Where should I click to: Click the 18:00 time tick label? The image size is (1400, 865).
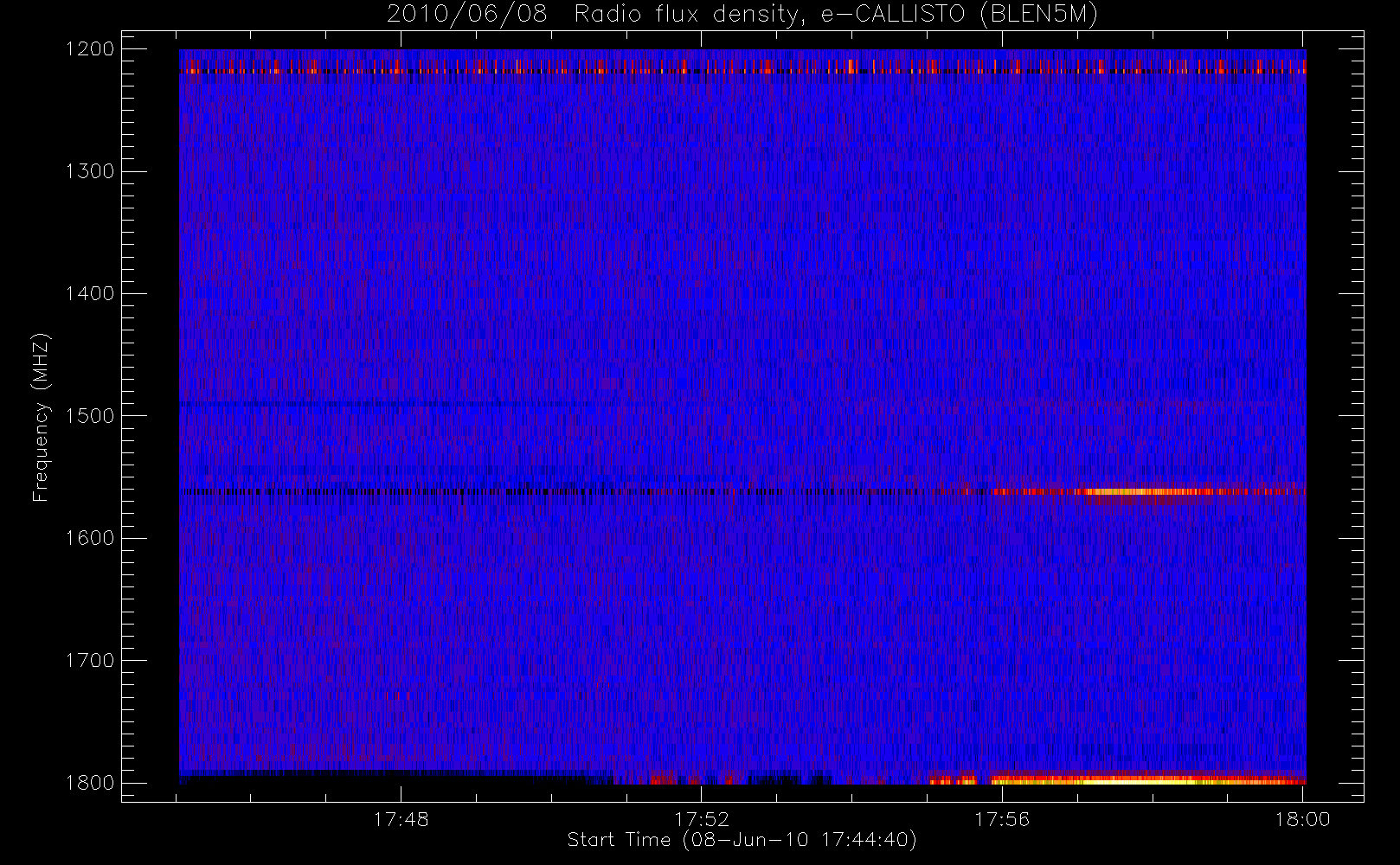point(1302,819)
